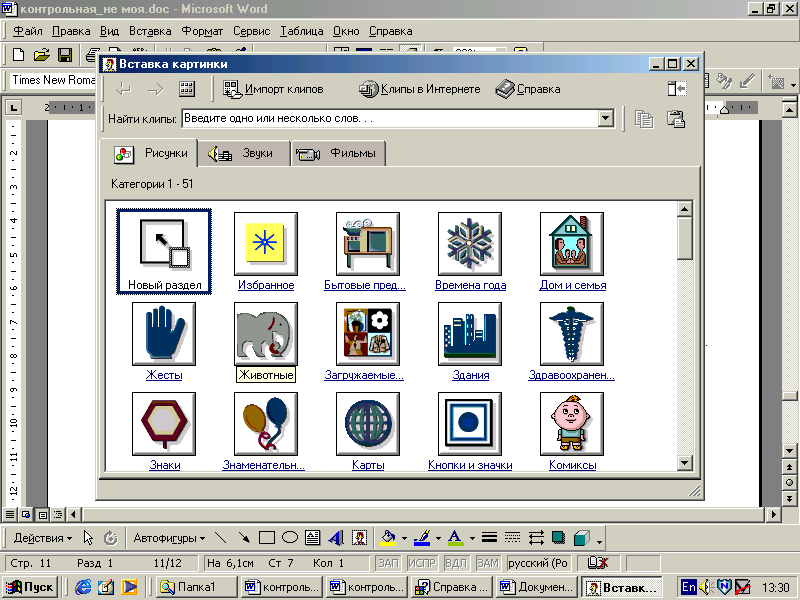This screenshot has height=600, width=800.
Task: Open the Сервис menu
Action: [252, 31]
